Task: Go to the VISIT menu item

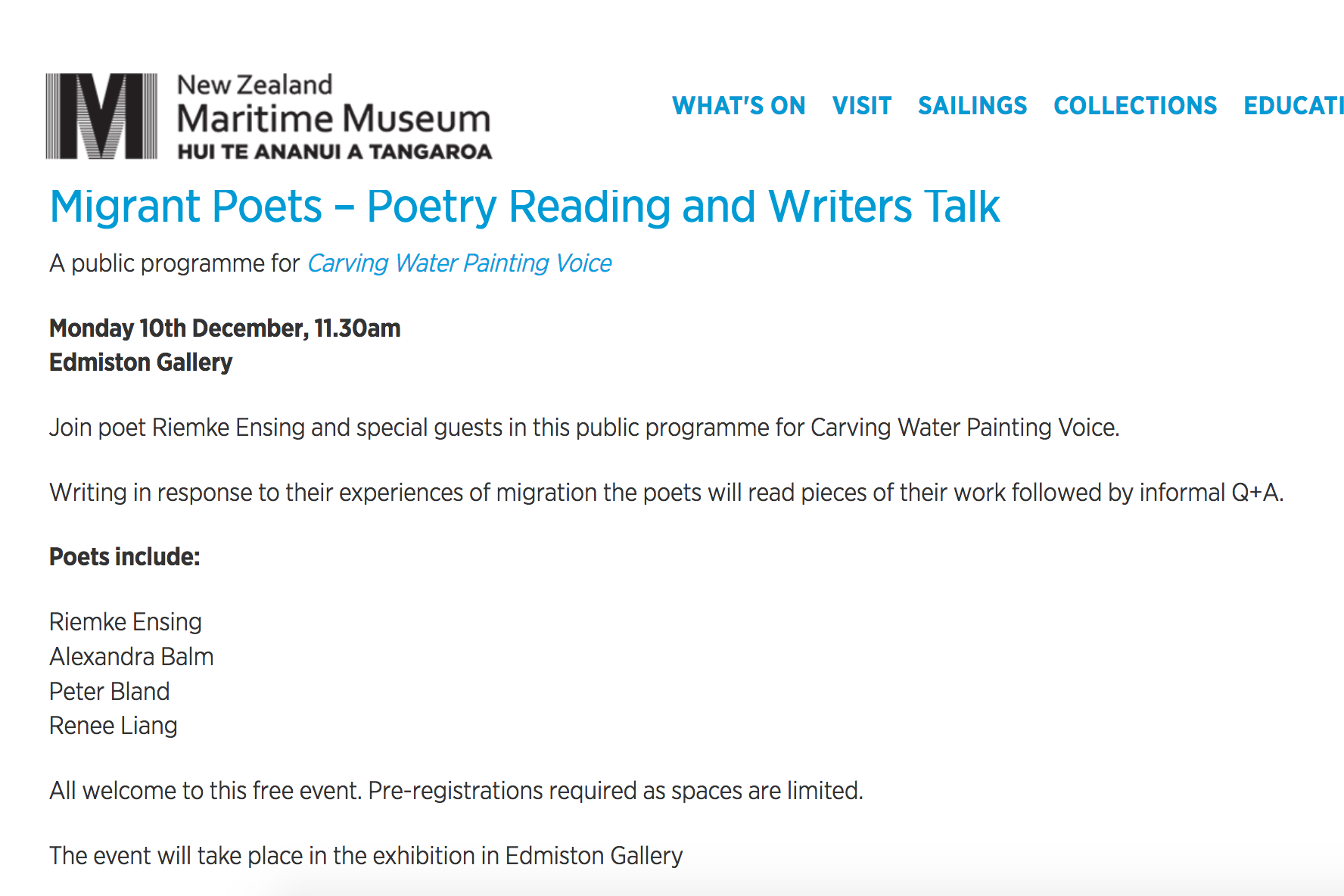Action: click(x=862, y=106)
